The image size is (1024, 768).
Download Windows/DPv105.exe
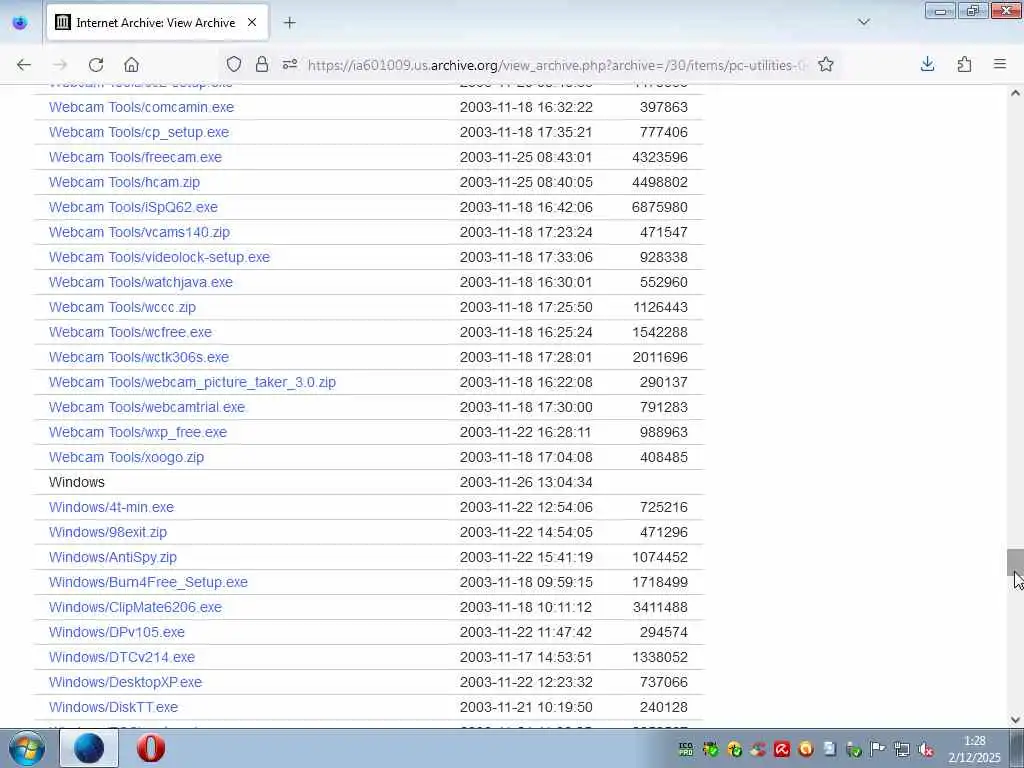coord(116,632)
